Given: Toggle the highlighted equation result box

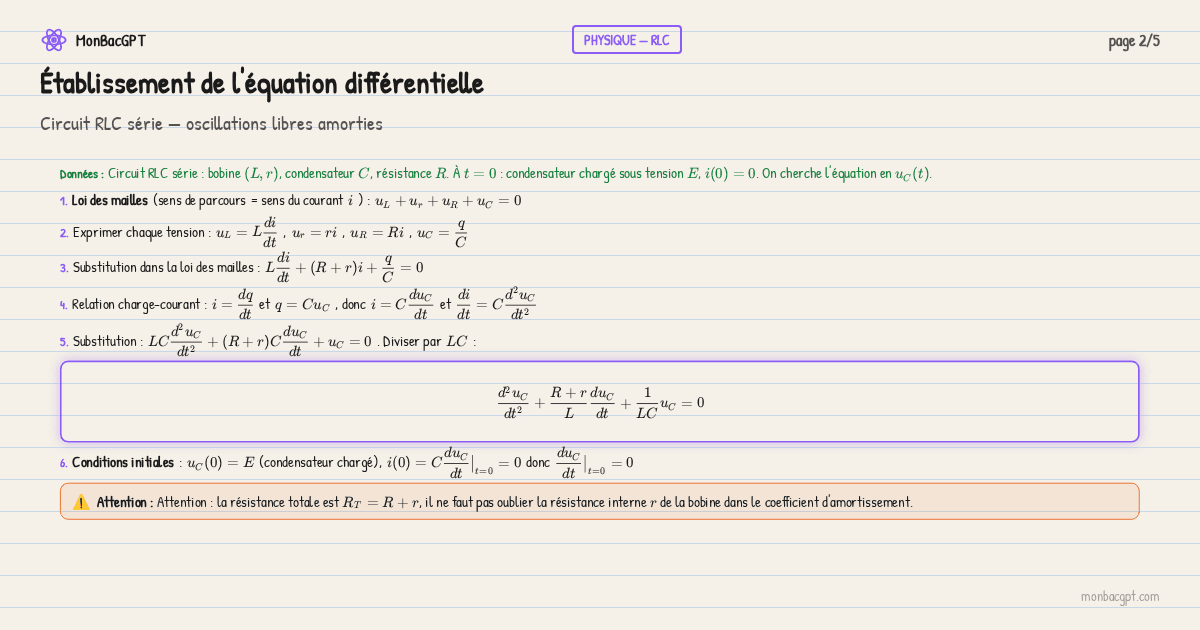Looking at the screenshot, I should [600, 401].
